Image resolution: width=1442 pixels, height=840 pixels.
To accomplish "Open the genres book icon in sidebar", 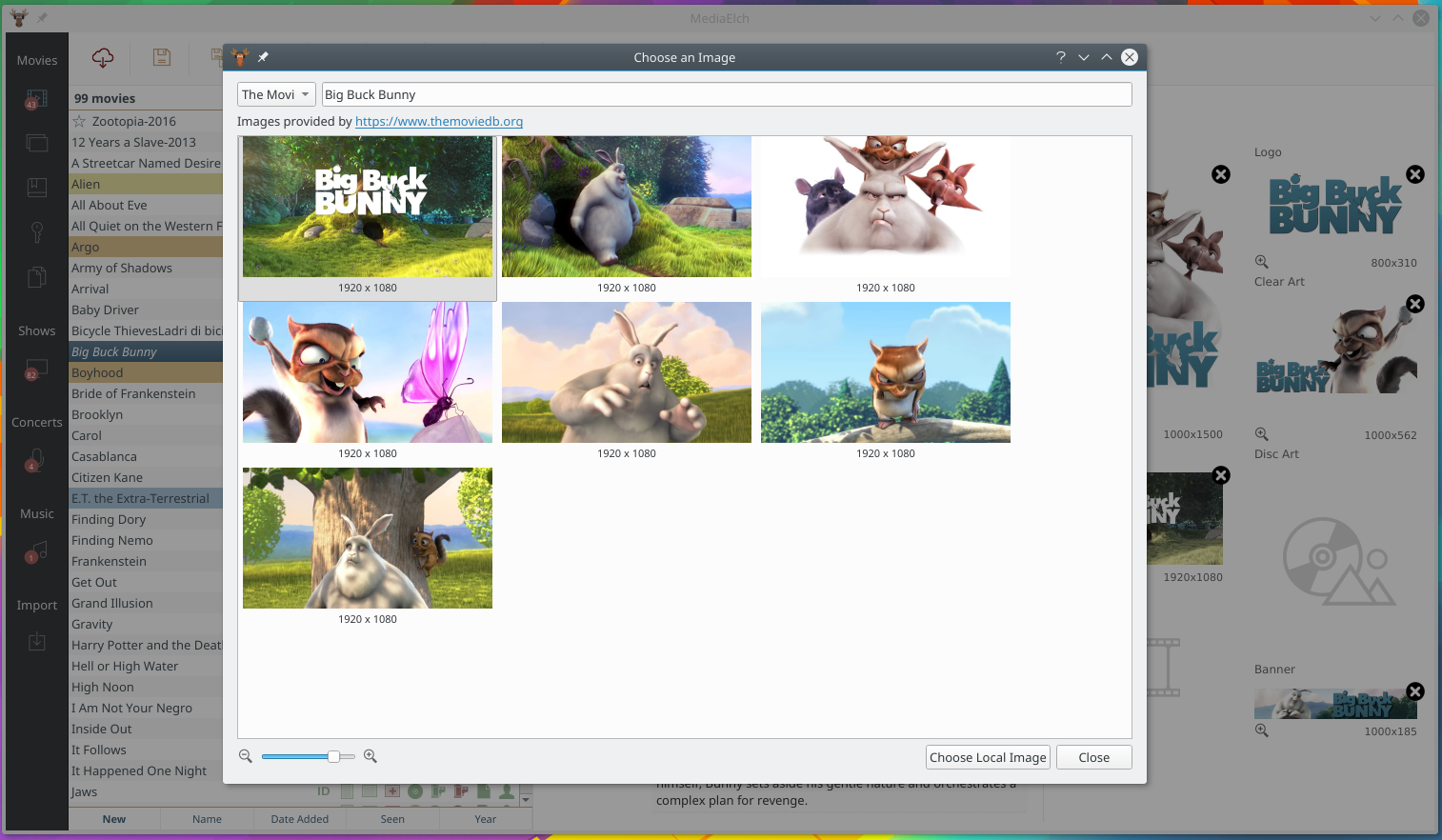I will [36, 187].
